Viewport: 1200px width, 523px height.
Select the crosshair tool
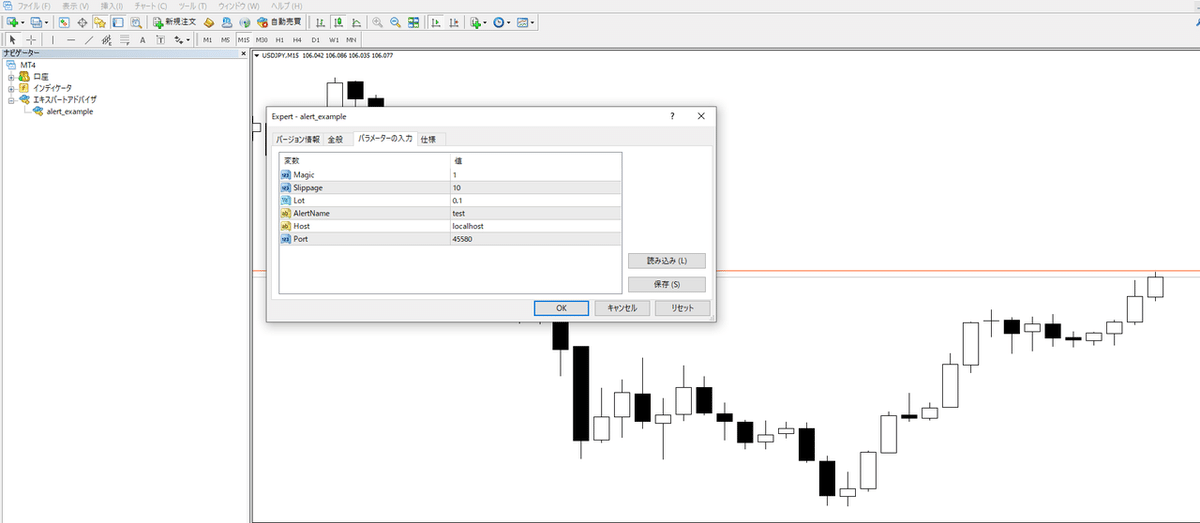pyautogui.click(x=31, y=40)
